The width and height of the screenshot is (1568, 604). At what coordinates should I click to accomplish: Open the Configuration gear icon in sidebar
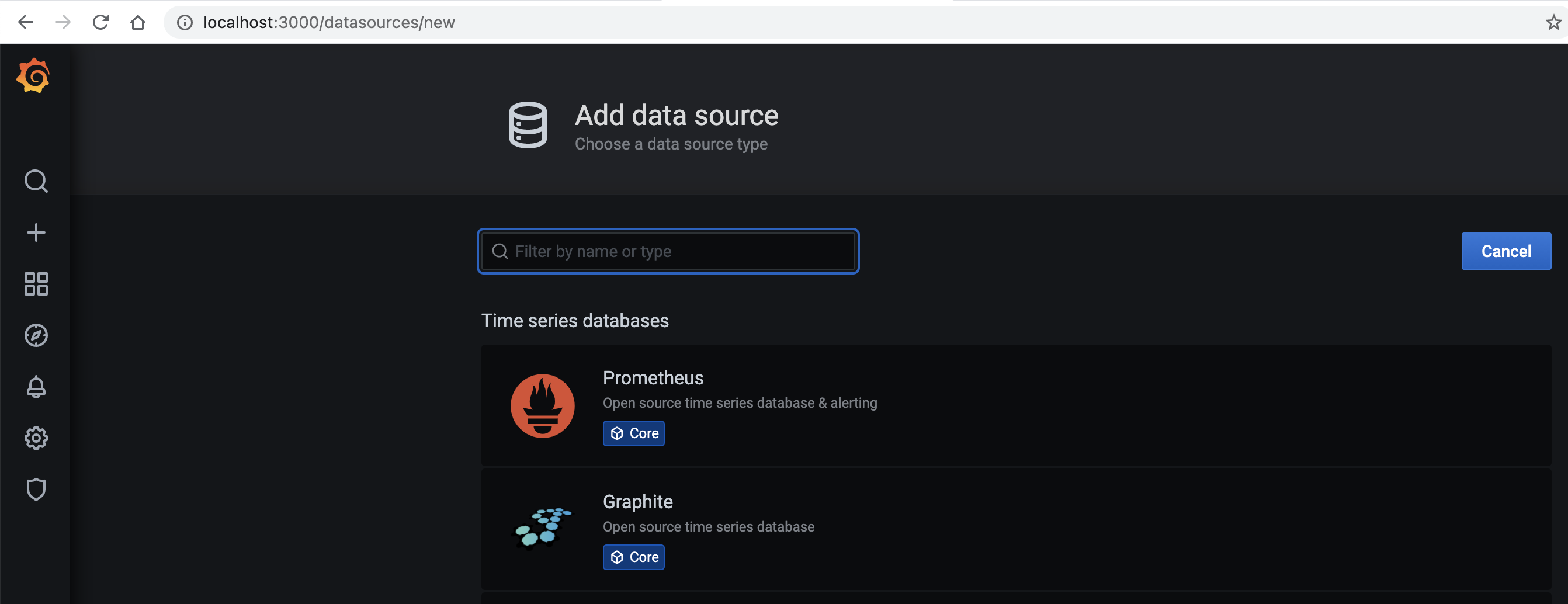coord(36,438)
